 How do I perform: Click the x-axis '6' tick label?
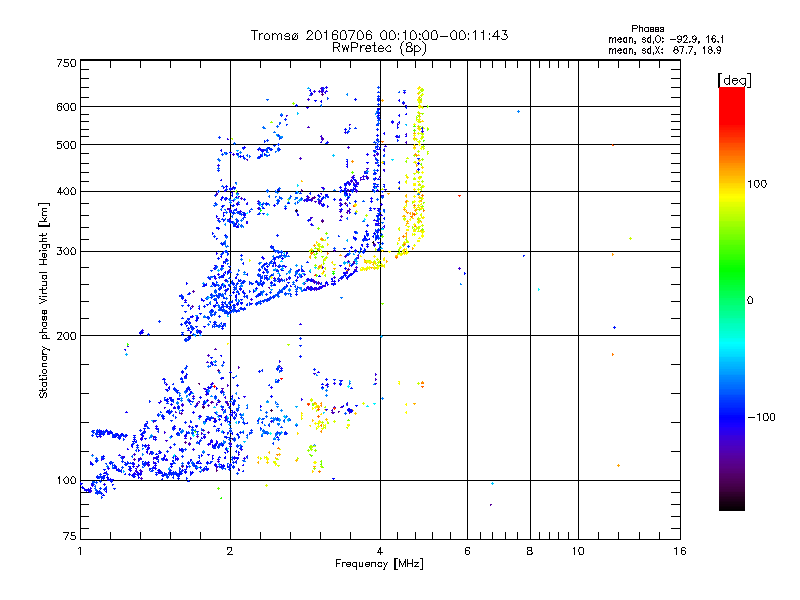click(x=467, y=551)
